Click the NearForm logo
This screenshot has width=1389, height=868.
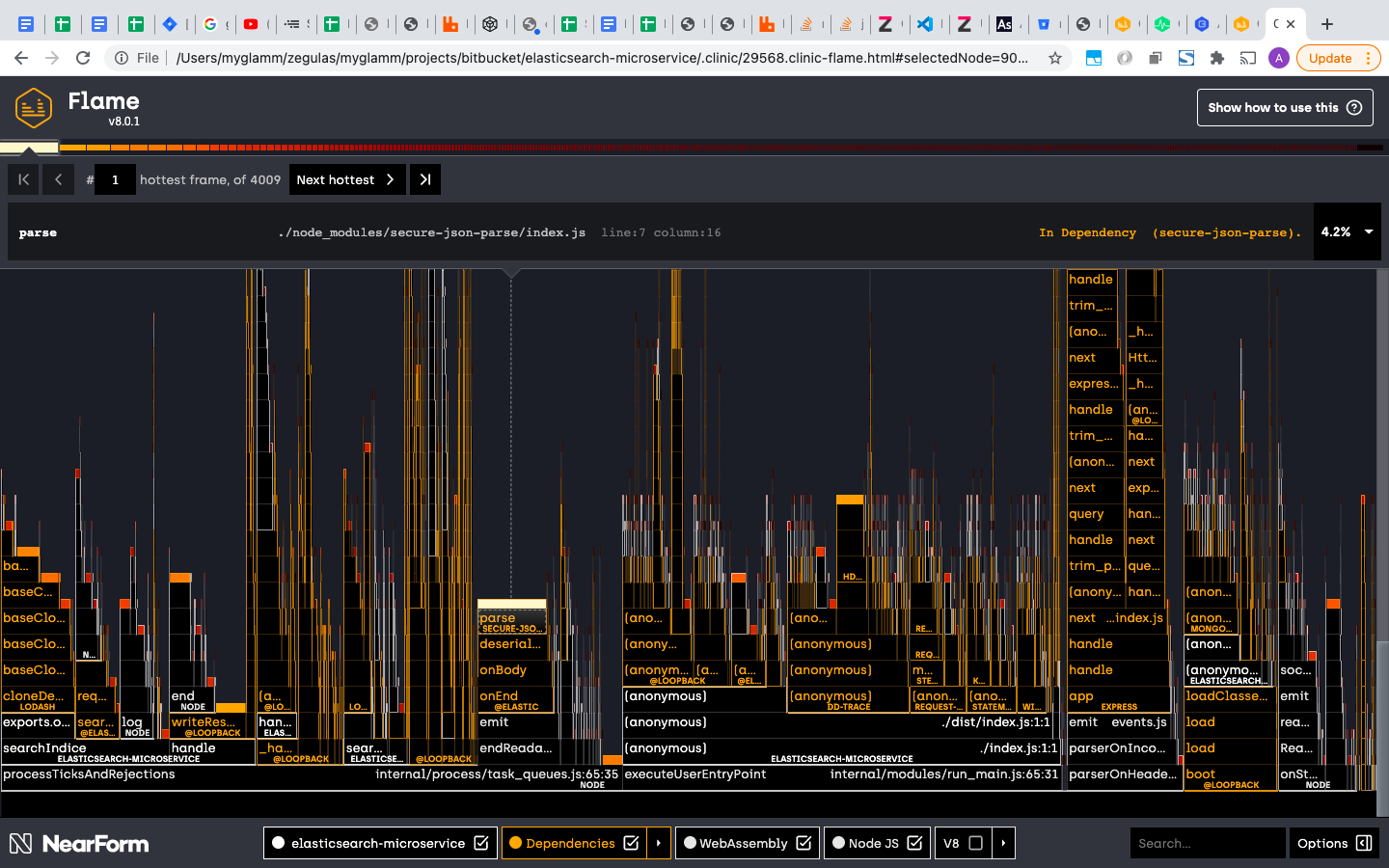pos(79,844)
